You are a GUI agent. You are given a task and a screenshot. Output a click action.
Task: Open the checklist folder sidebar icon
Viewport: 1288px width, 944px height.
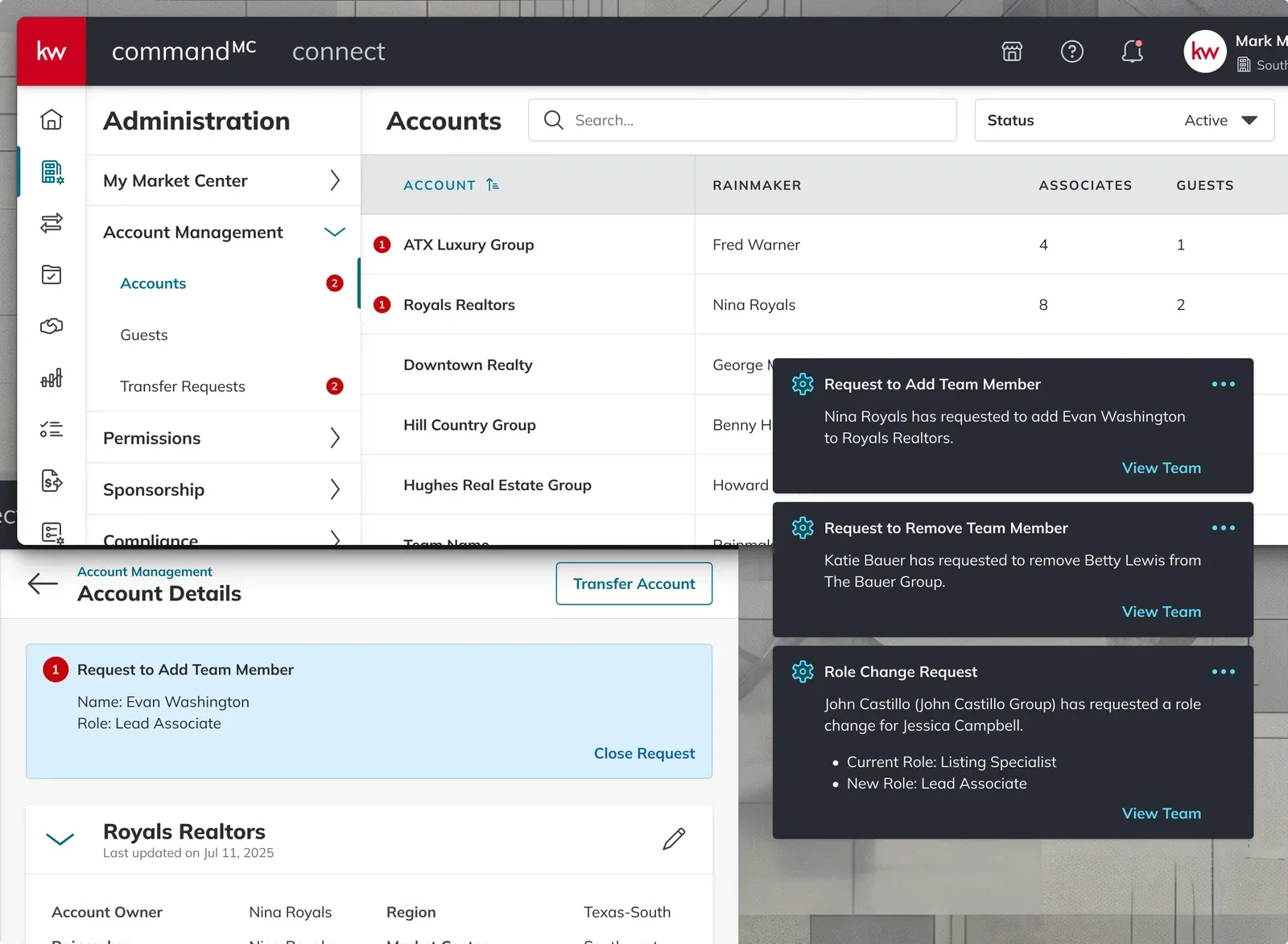(x=52, y=274)
